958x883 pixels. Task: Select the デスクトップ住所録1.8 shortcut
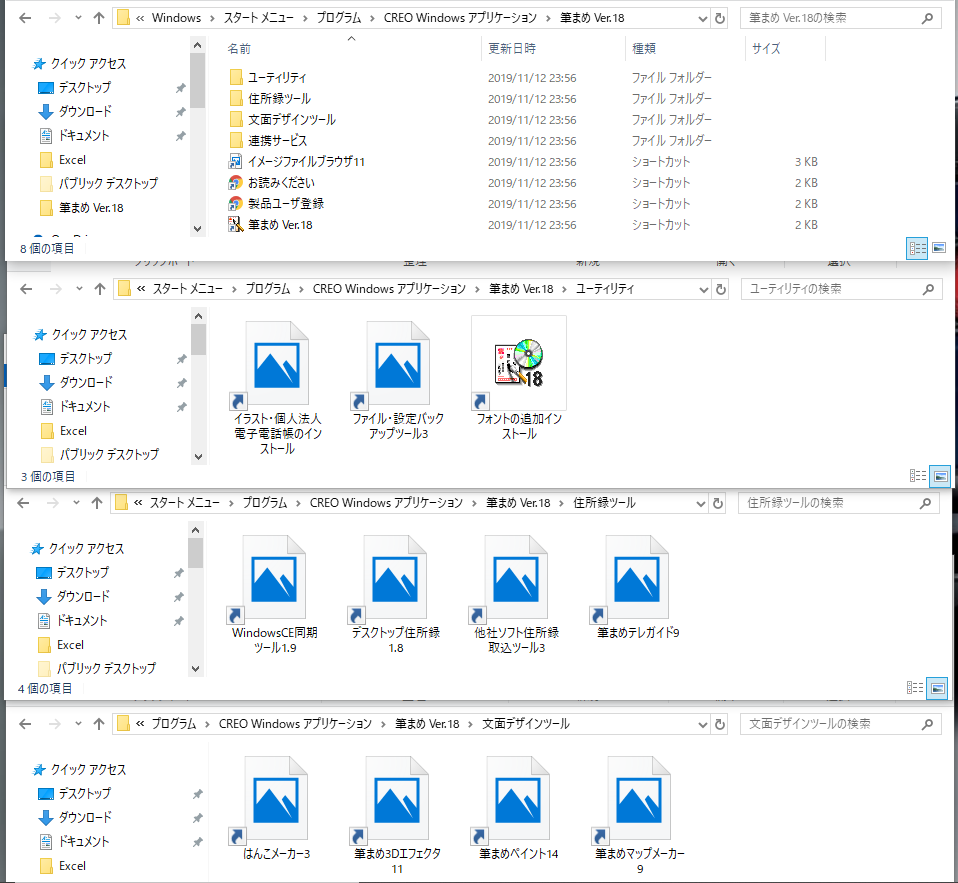[x=395, y=595]
